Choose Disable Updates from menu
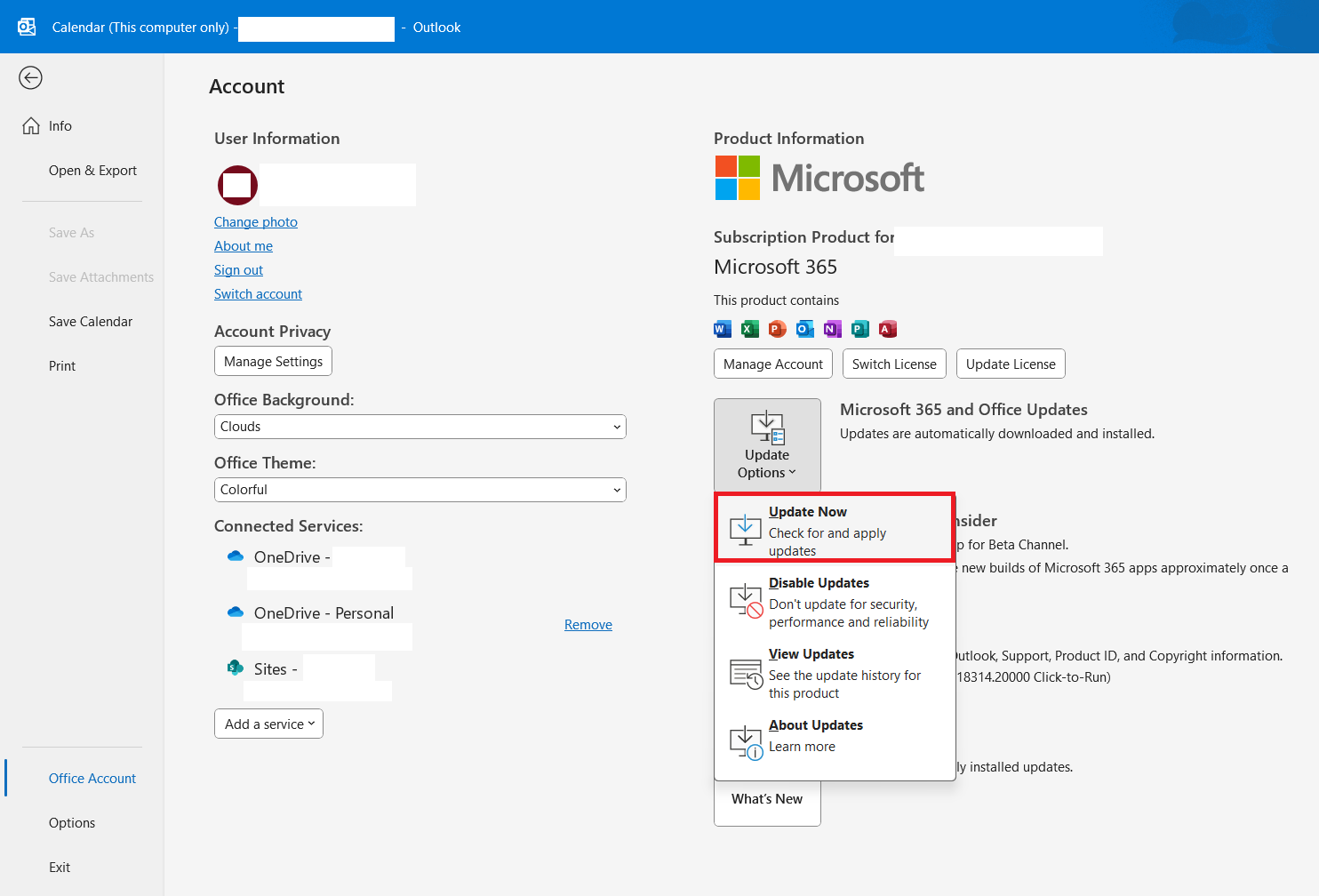Viewport: 1319px width, 896px height. 835,602
